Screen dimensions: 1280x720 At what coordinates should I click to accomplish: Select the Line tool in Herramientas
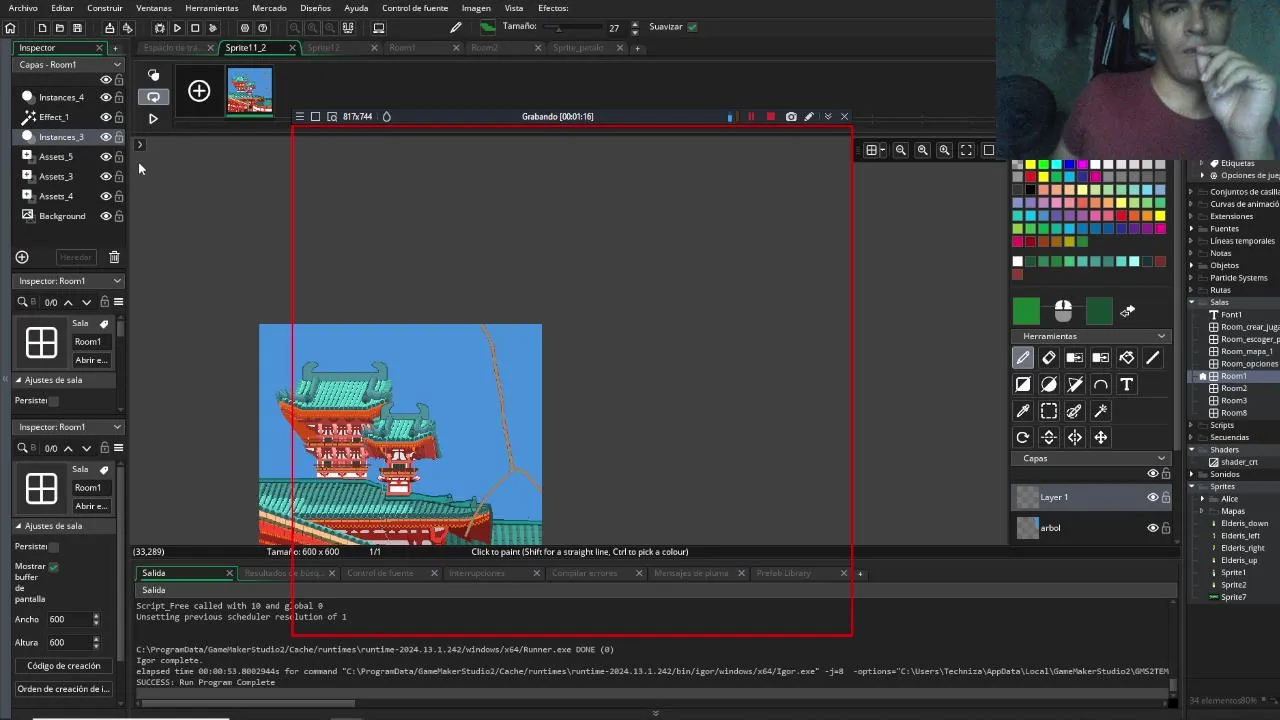point(1153,358)
